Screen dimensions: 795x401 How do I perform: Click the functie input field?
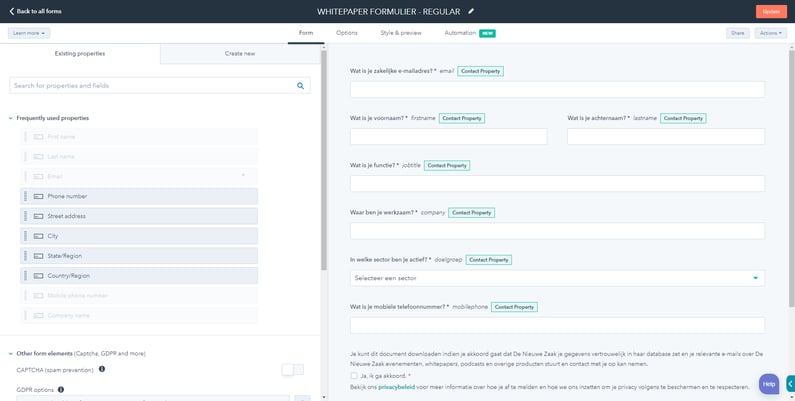557,184
